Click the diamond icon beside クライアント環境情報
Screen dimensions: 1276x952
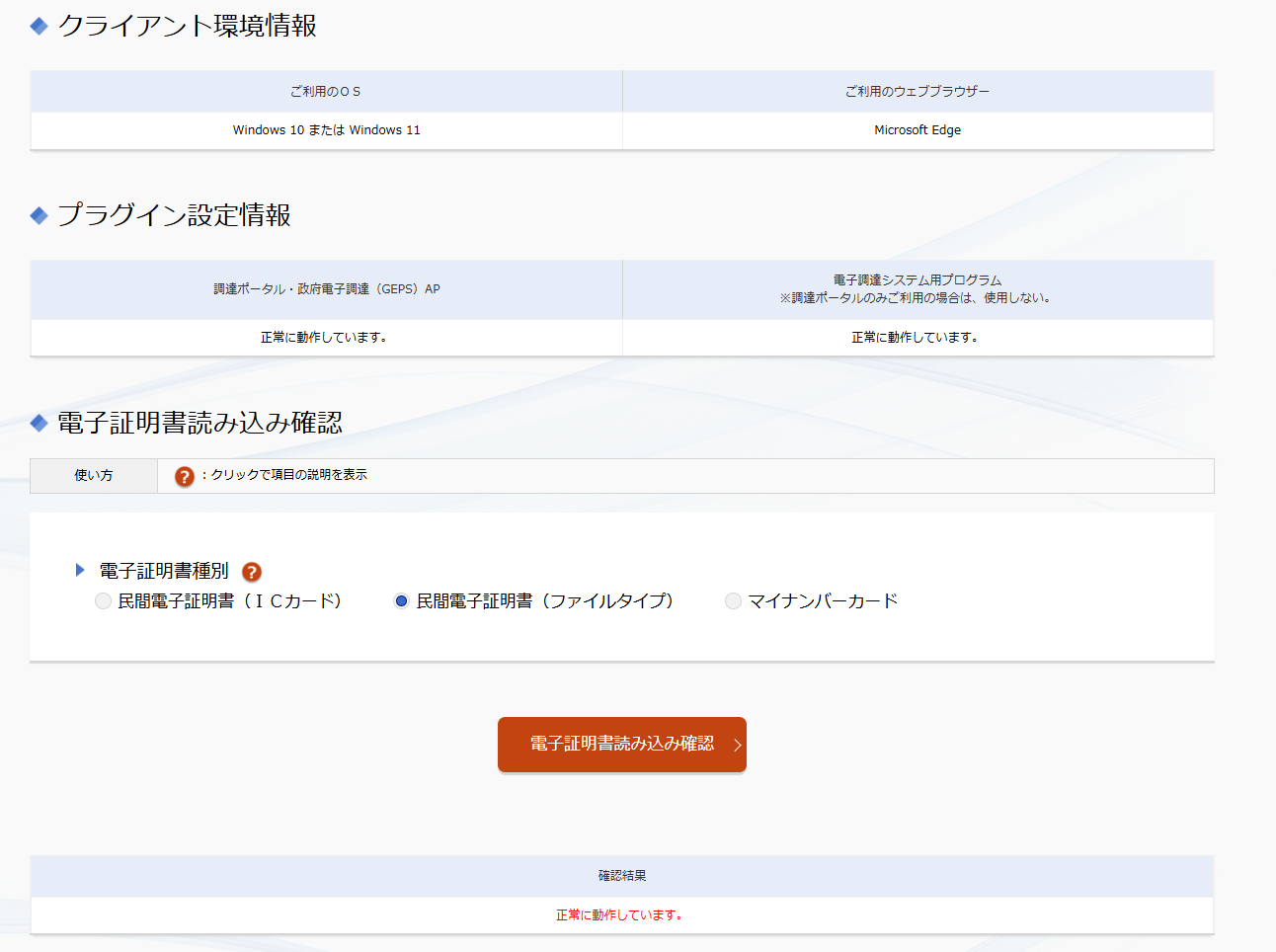[39, 27]
